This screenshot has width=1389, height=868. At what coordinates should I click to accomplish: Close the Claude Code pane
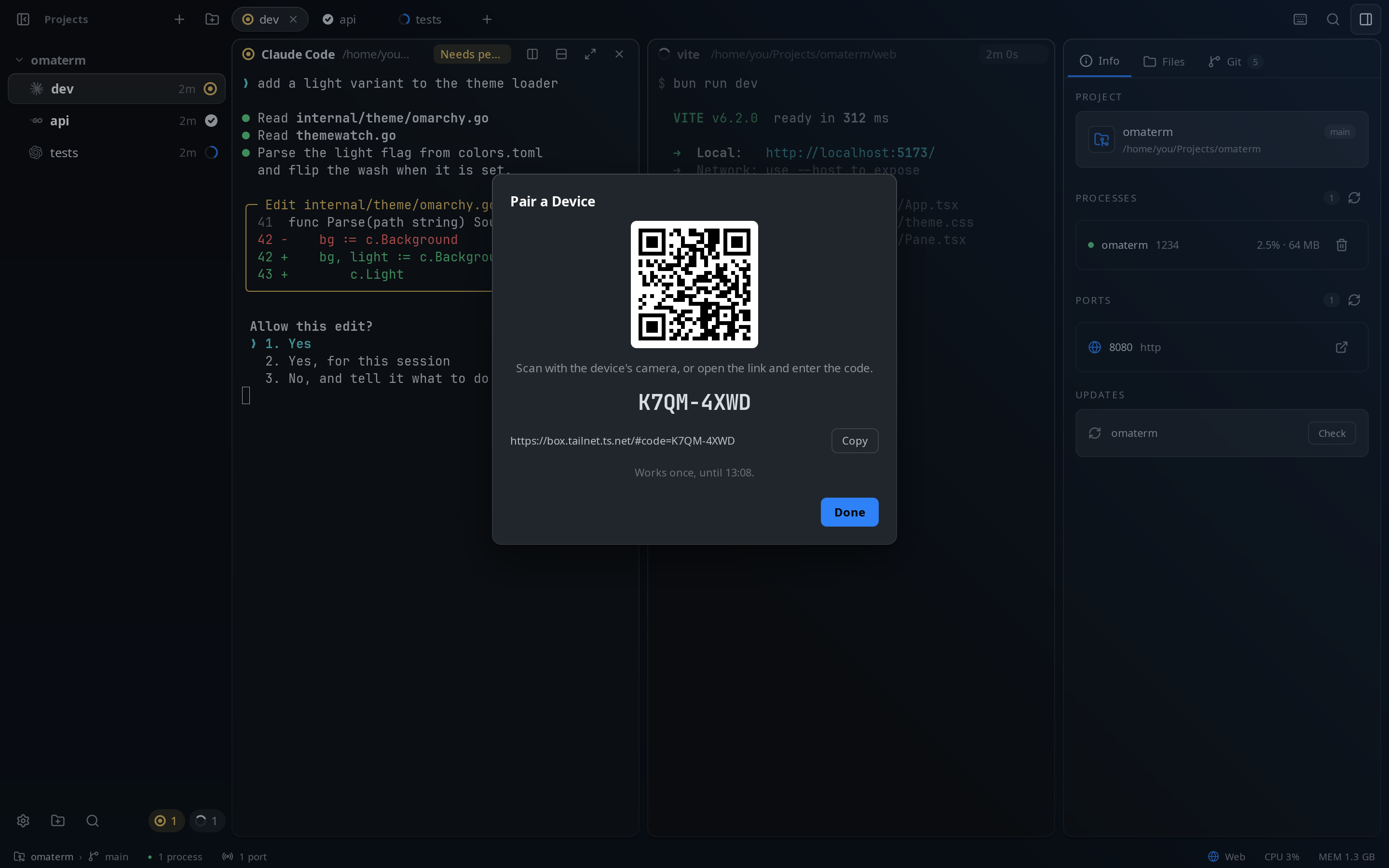pyautogui.click(x=619, y=54)
